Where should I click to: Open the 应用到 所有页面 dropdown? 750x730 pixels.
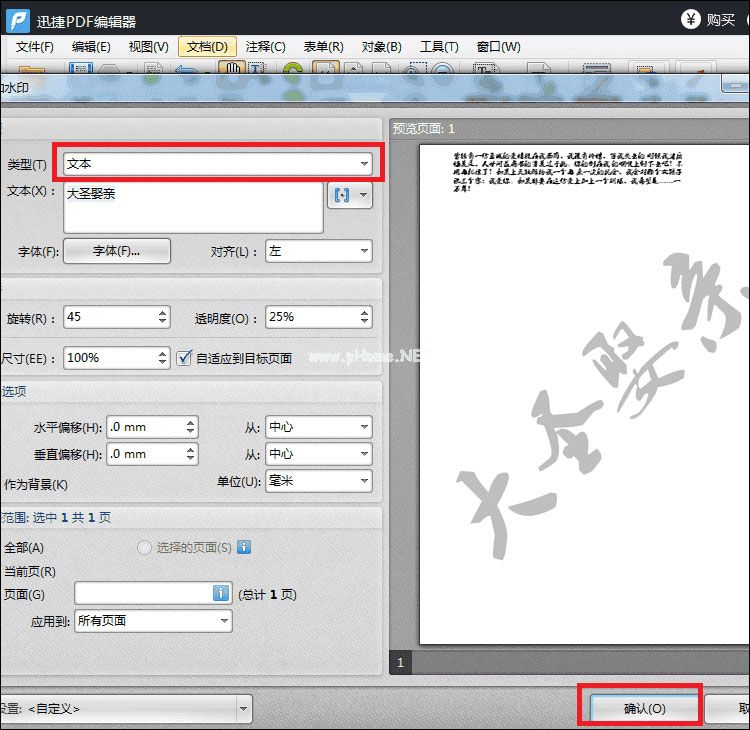tap(153, 621)
